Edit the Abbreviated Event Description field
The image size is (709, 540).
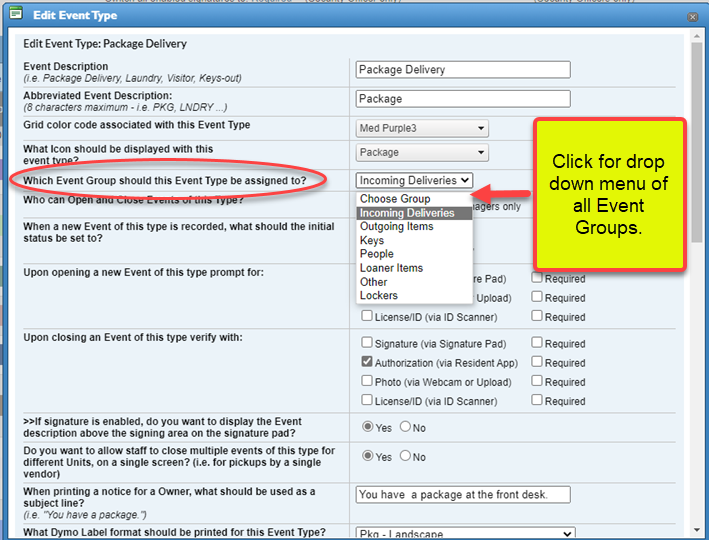pos(463,99)
